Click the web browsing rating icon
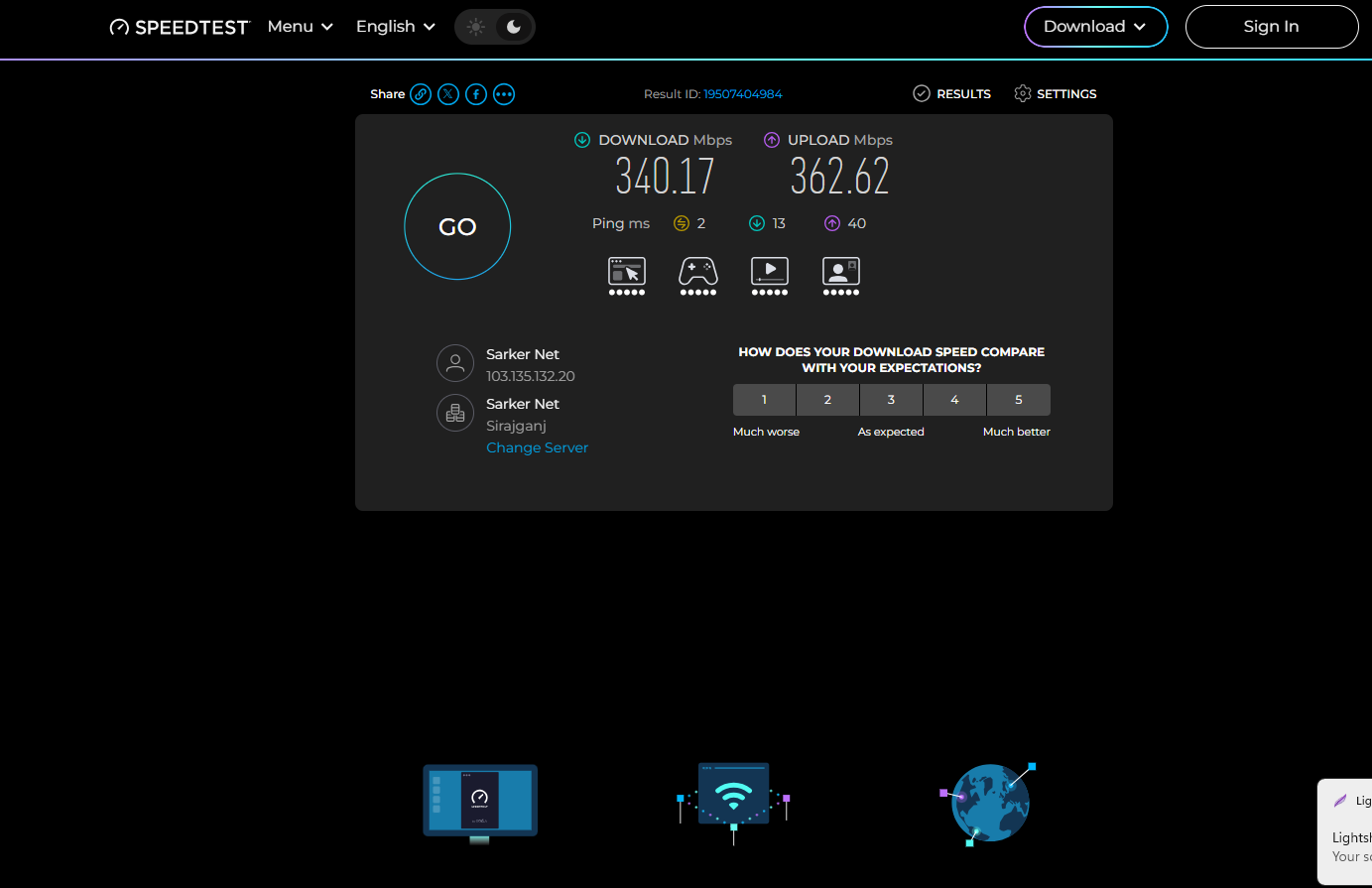1372x888 pixels. click(627, 276)
